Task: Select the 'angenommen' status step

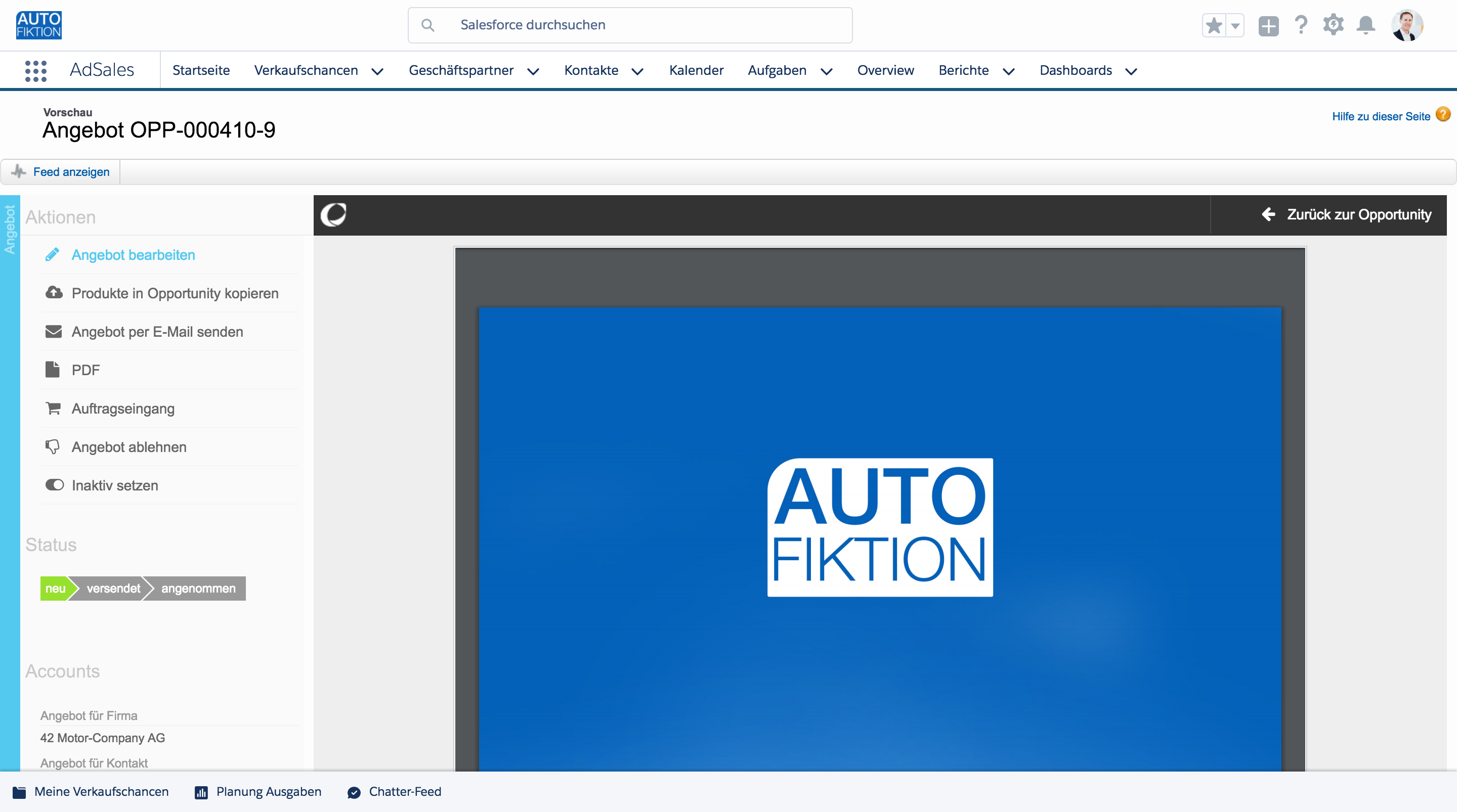Action: [x=198, y=588]
